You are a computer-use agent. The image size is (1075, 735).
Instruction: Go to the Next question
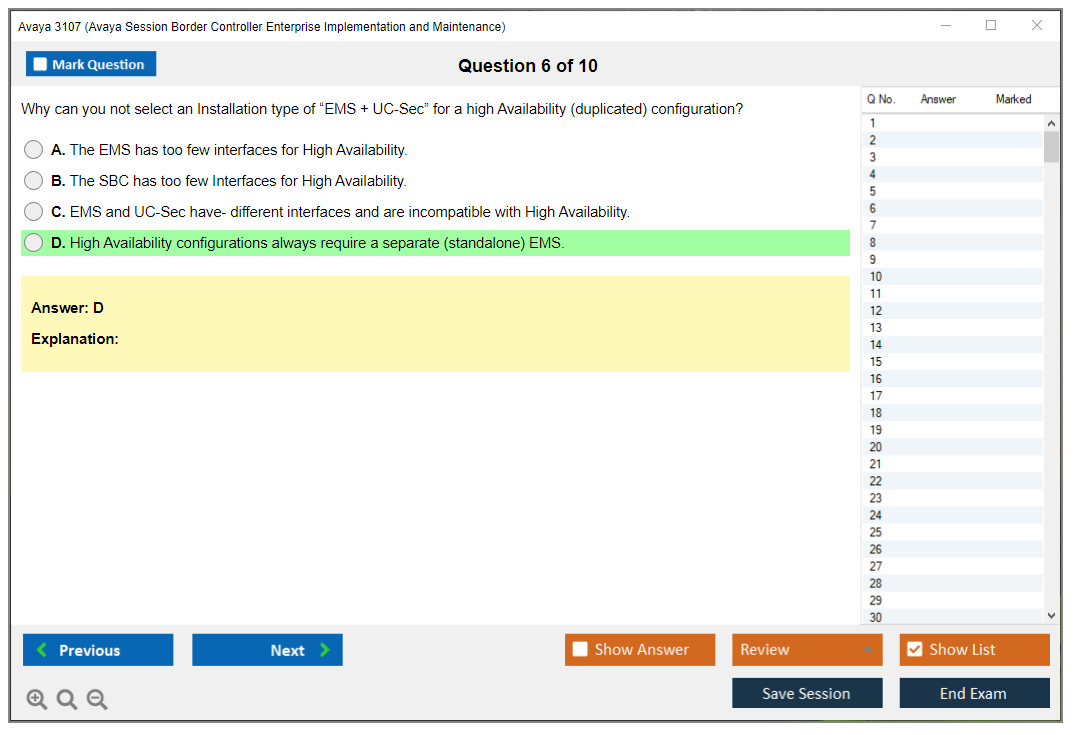click(x=267, y=650)
